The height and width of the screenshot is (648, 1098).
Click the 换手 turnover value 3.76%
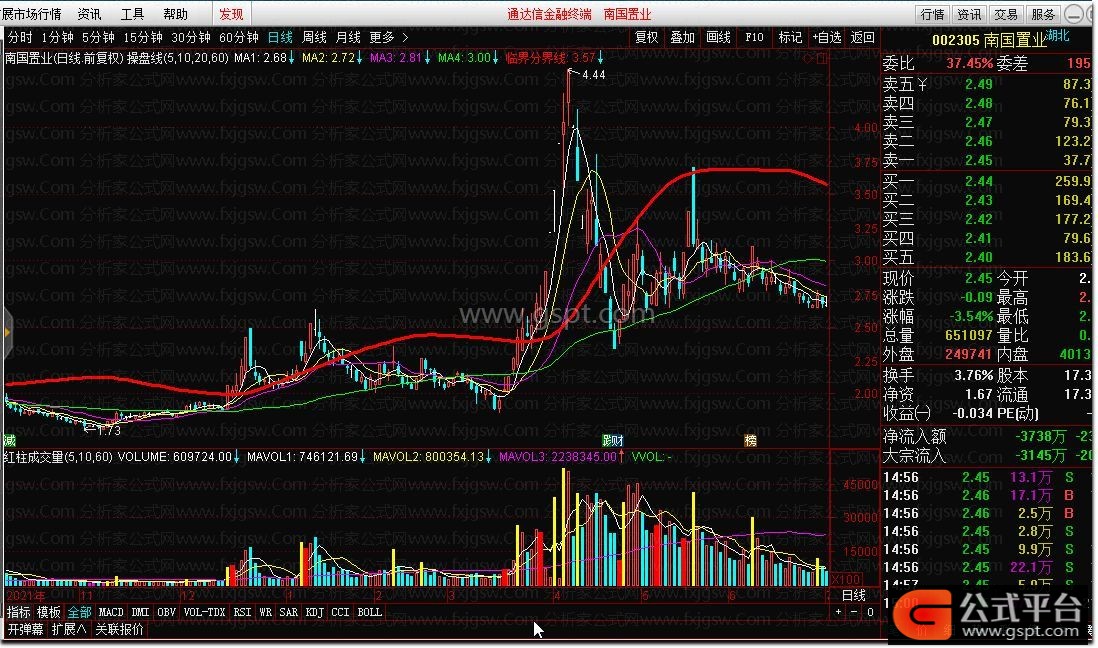coord(973,375)
